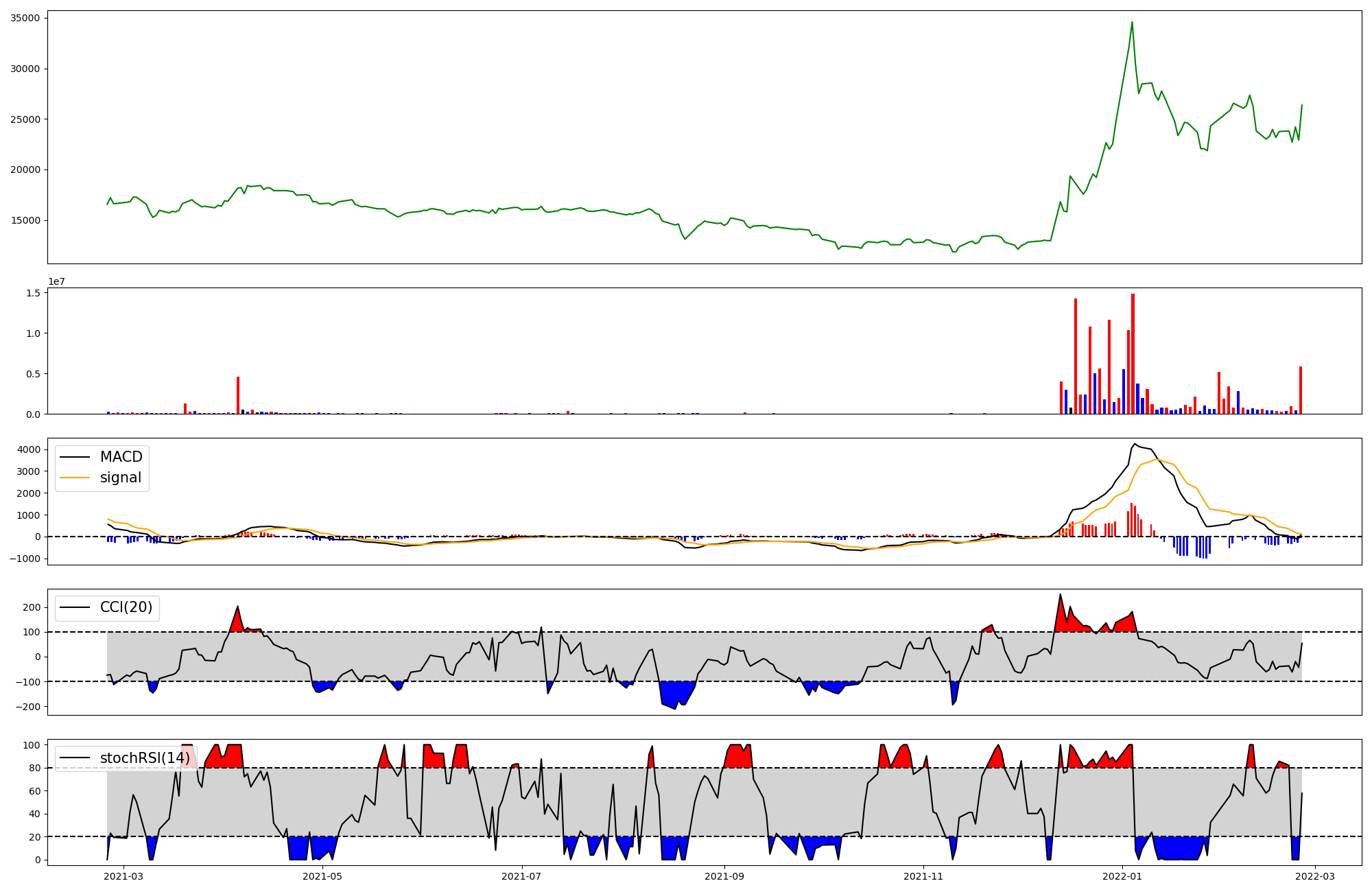1372x892 pixels.
Task: Select the 2022-01 x-axis tick label
Action: pos(1122,876)
